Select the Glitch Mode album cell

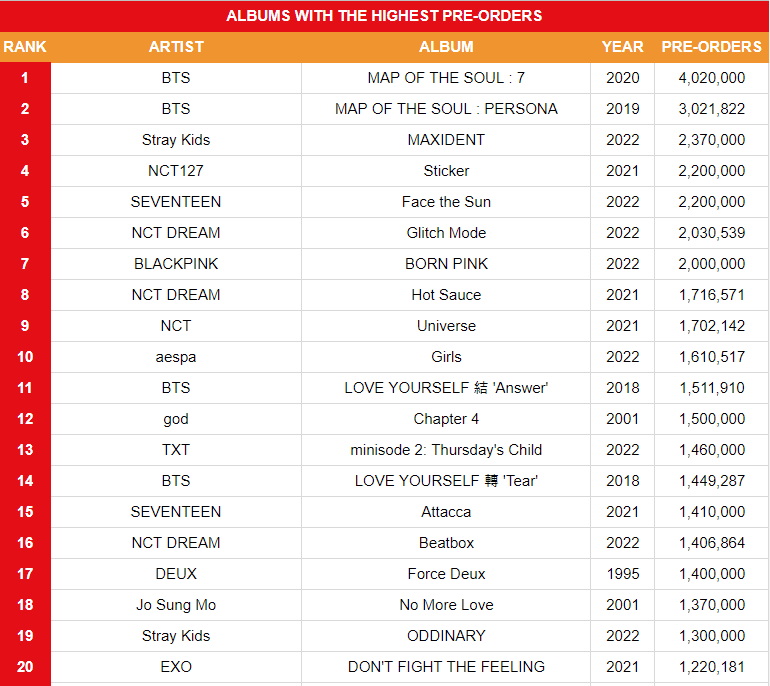click(x=446, y=233)
